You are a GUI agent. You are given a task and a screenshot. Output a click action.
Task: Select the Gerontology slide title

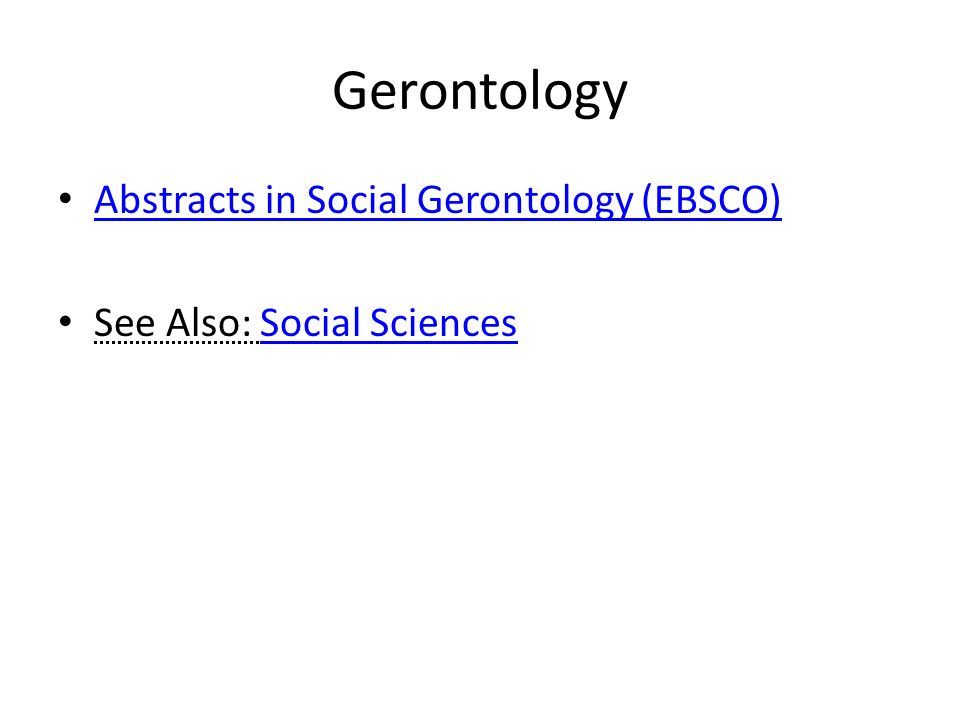click(x=480, y=92)
